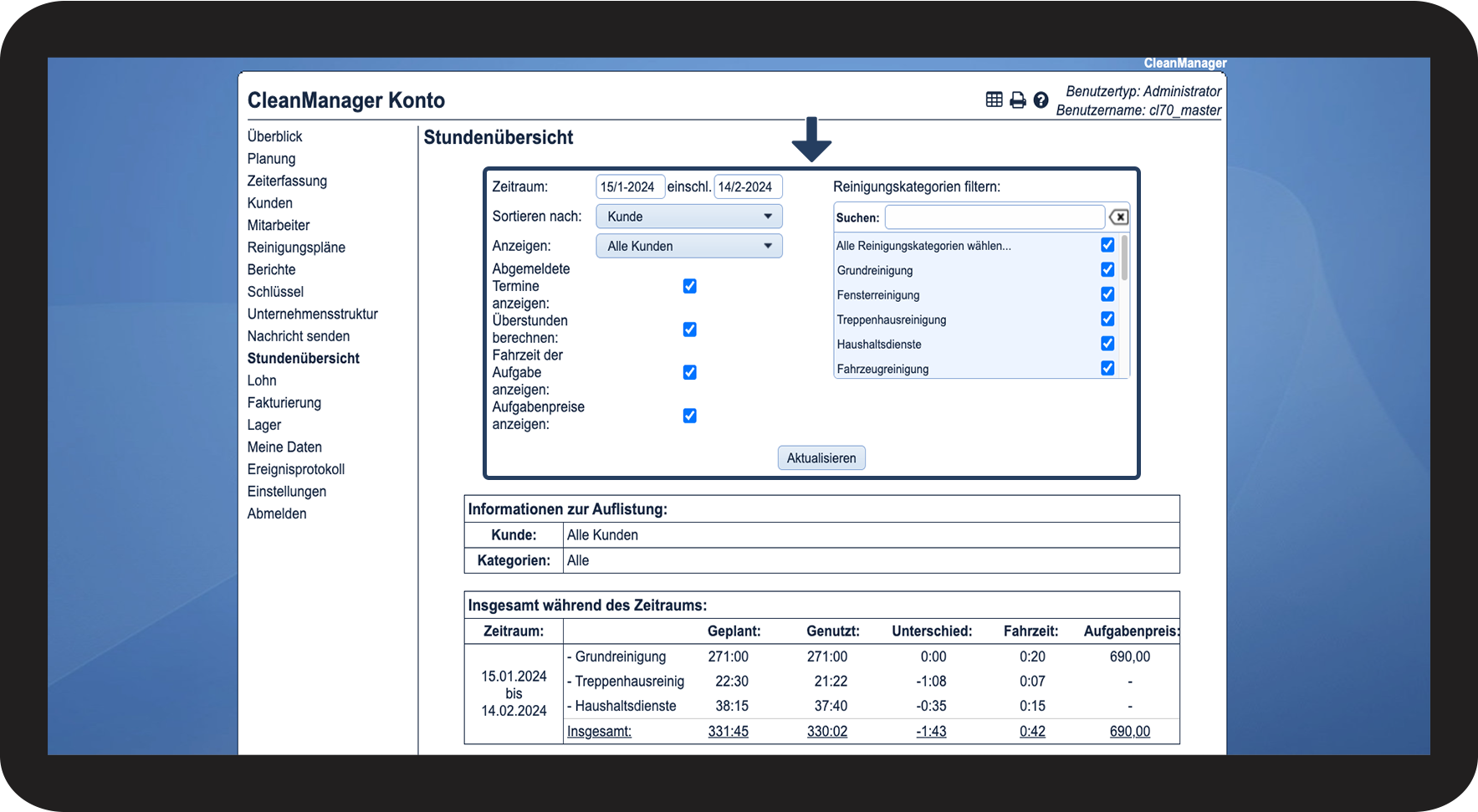Click the start date field 15/1-2024

(629, 187)
